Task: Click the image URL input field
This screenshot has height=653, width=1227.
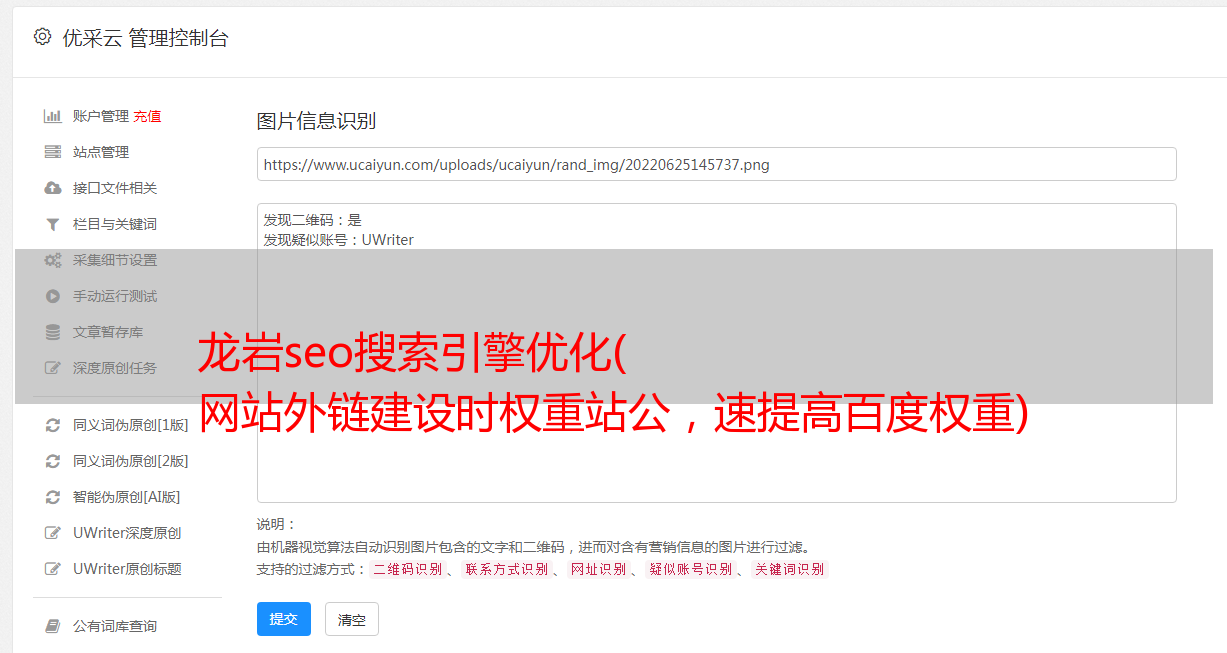Action: pos(716,164)
